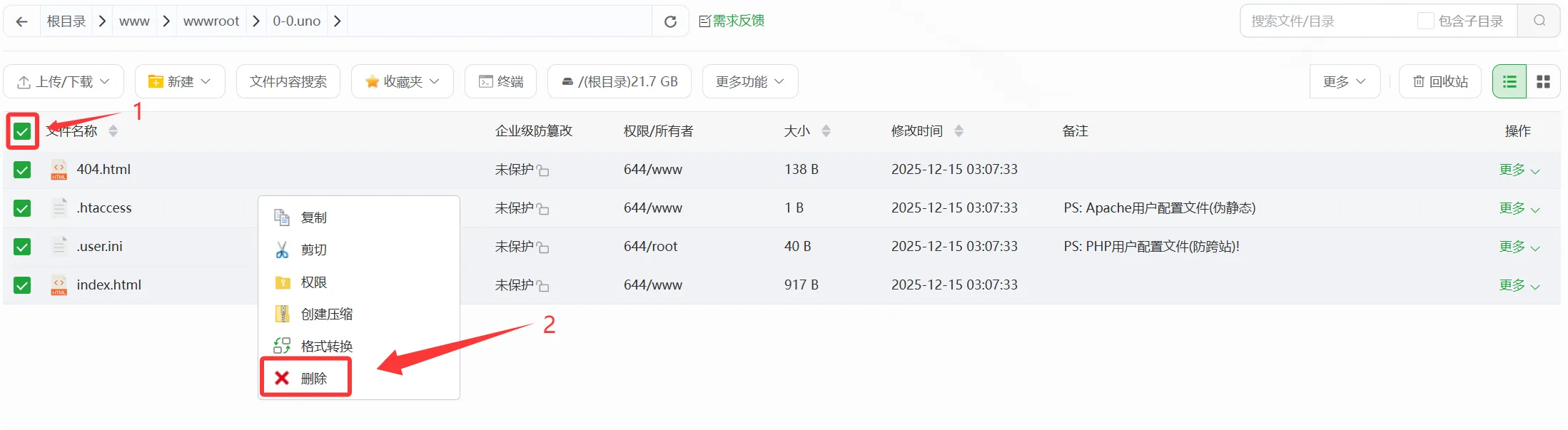The image size is (1568, 430).
Task: Click the Apache config note for .htaccess
Action: [1160, 208]
